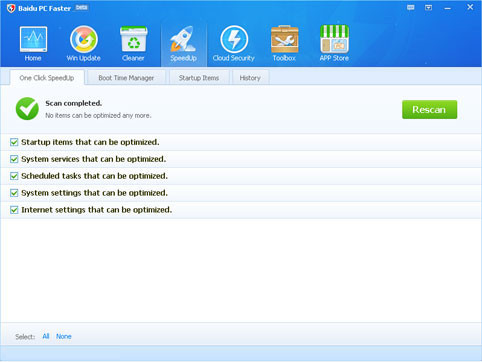Click 'No items can be optimized any more.' text

pos(98,116)
